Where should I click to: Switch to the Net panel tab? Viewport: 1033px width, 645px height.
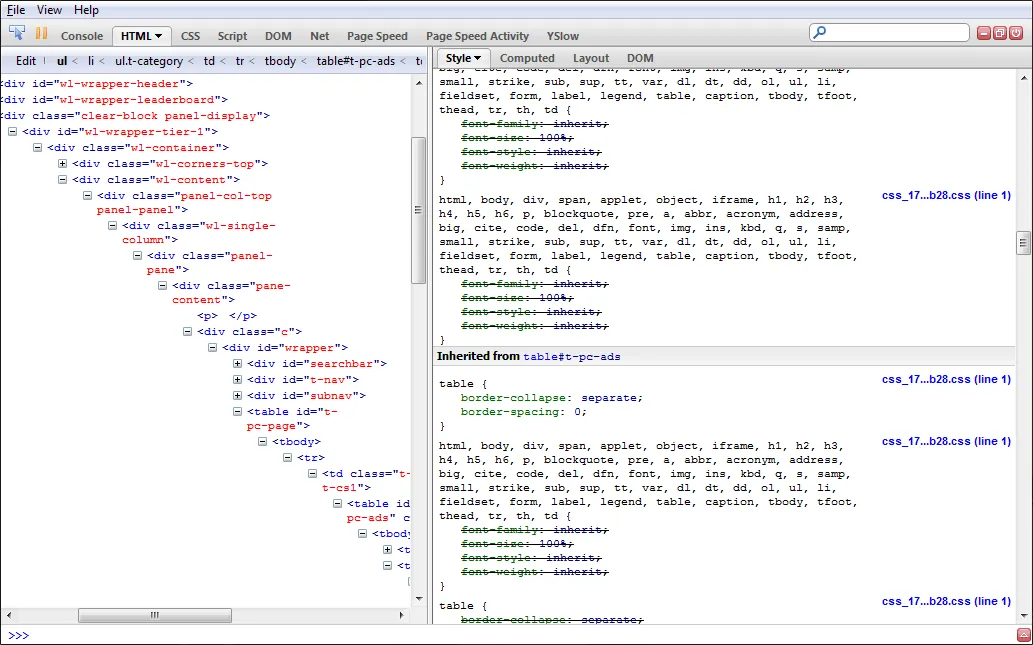[320, 36]
